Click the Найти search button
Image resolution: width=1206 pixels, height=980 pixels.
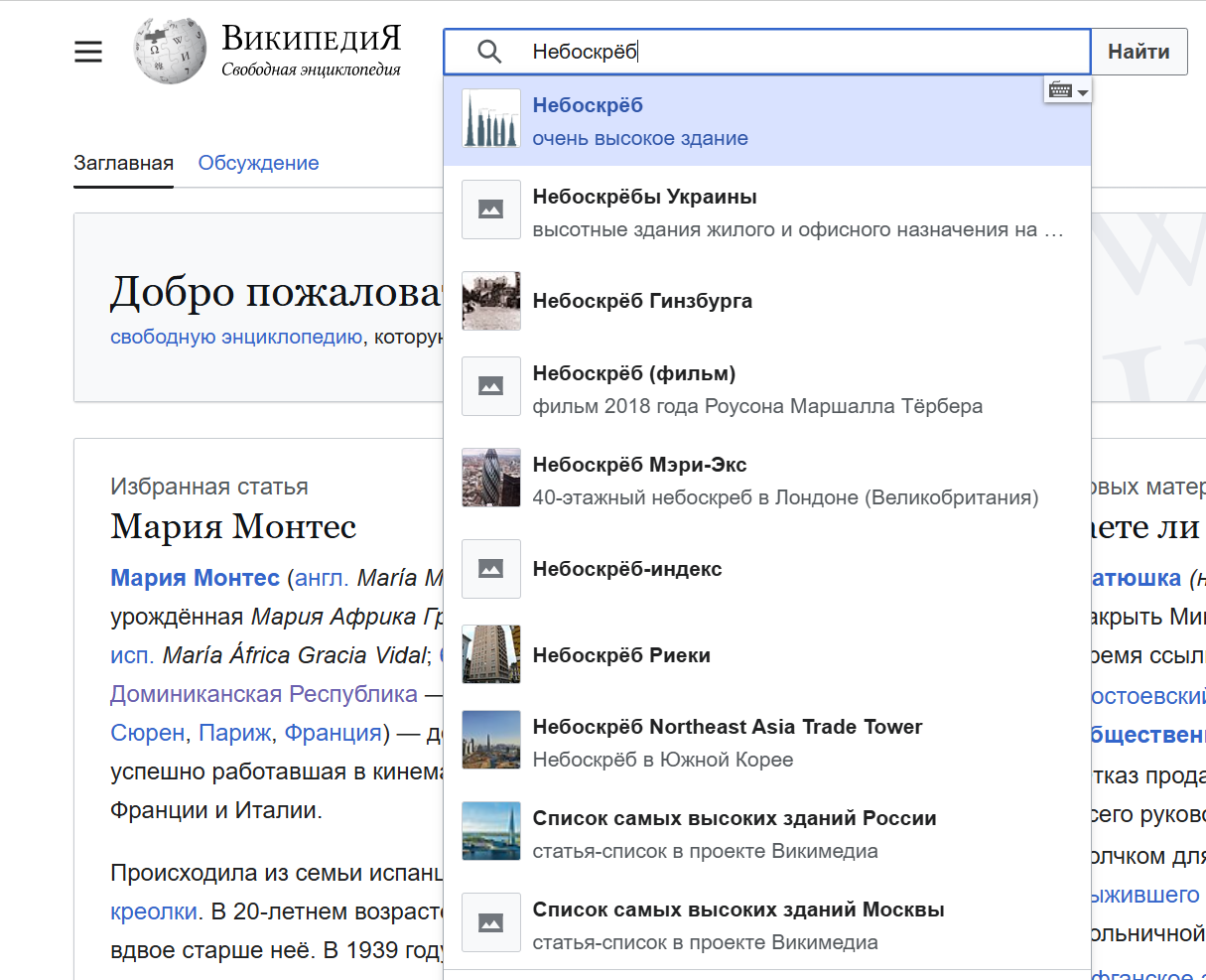tap(1139, 52)
